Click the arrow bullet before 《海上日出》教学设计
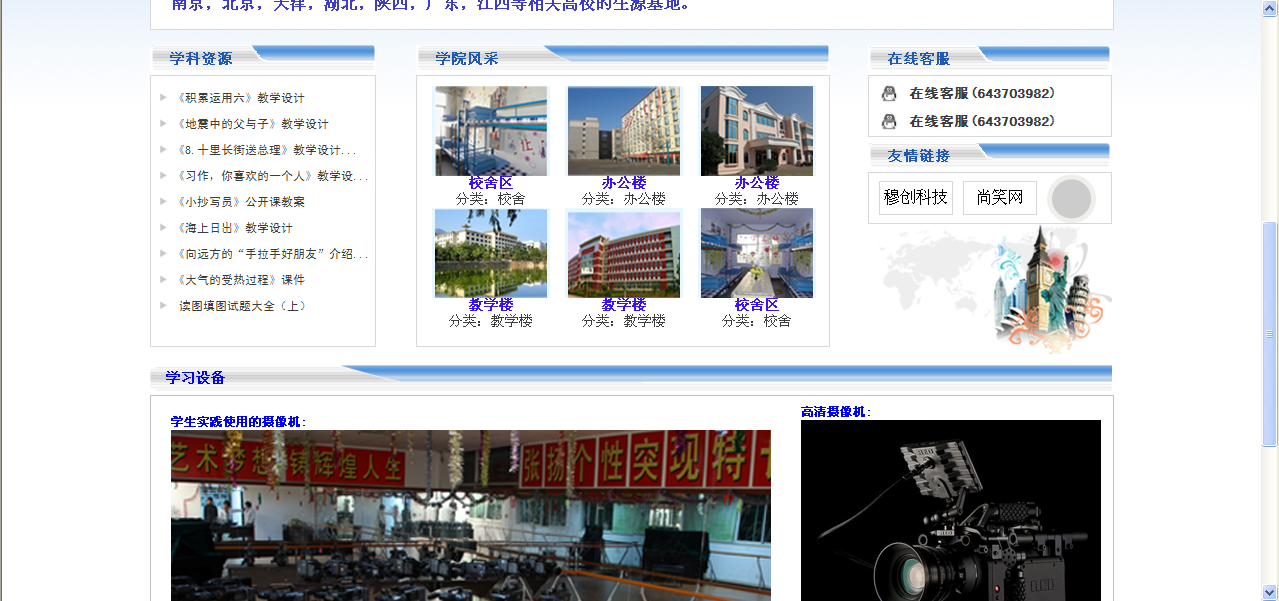The height and width of the screenshot is (601, 1279). [x=163, y=228]
